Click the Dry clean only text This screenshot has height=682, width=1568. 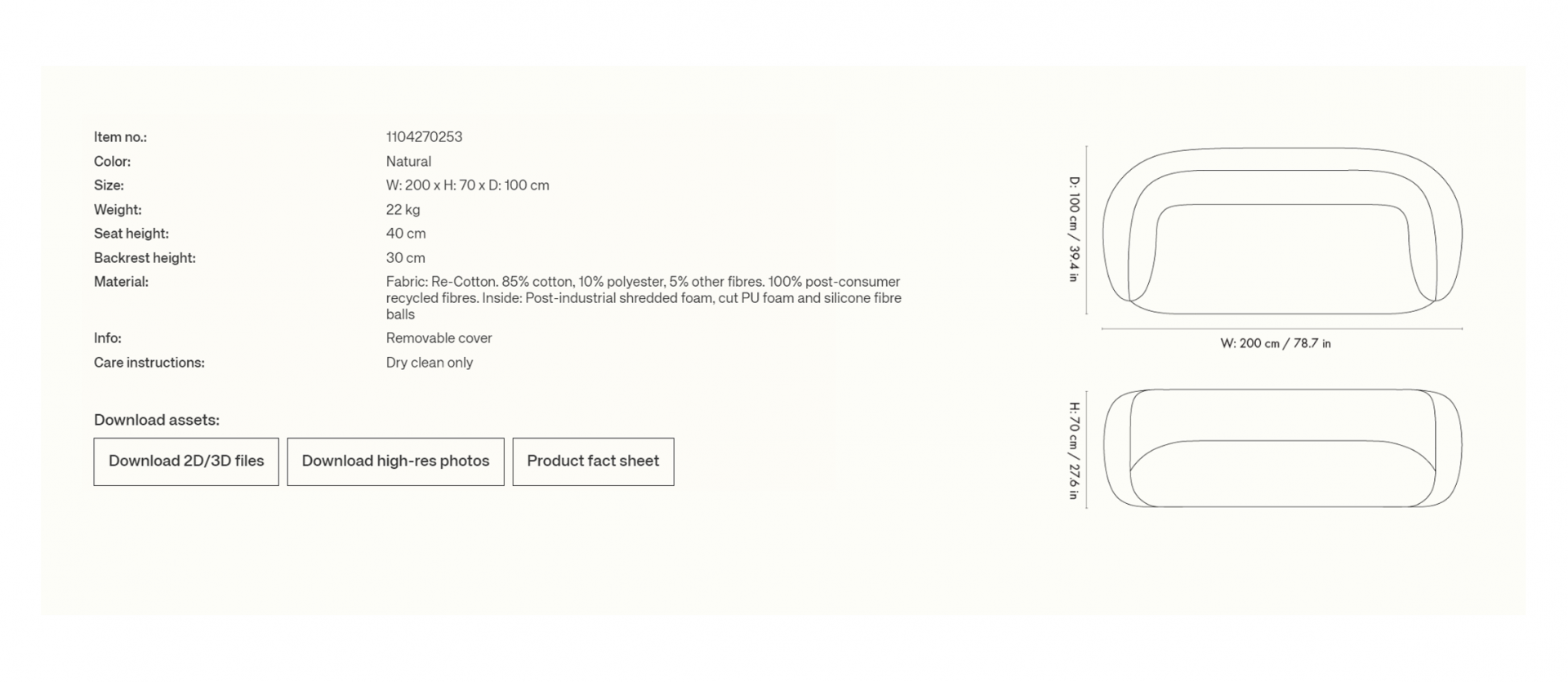pos(429,363)
